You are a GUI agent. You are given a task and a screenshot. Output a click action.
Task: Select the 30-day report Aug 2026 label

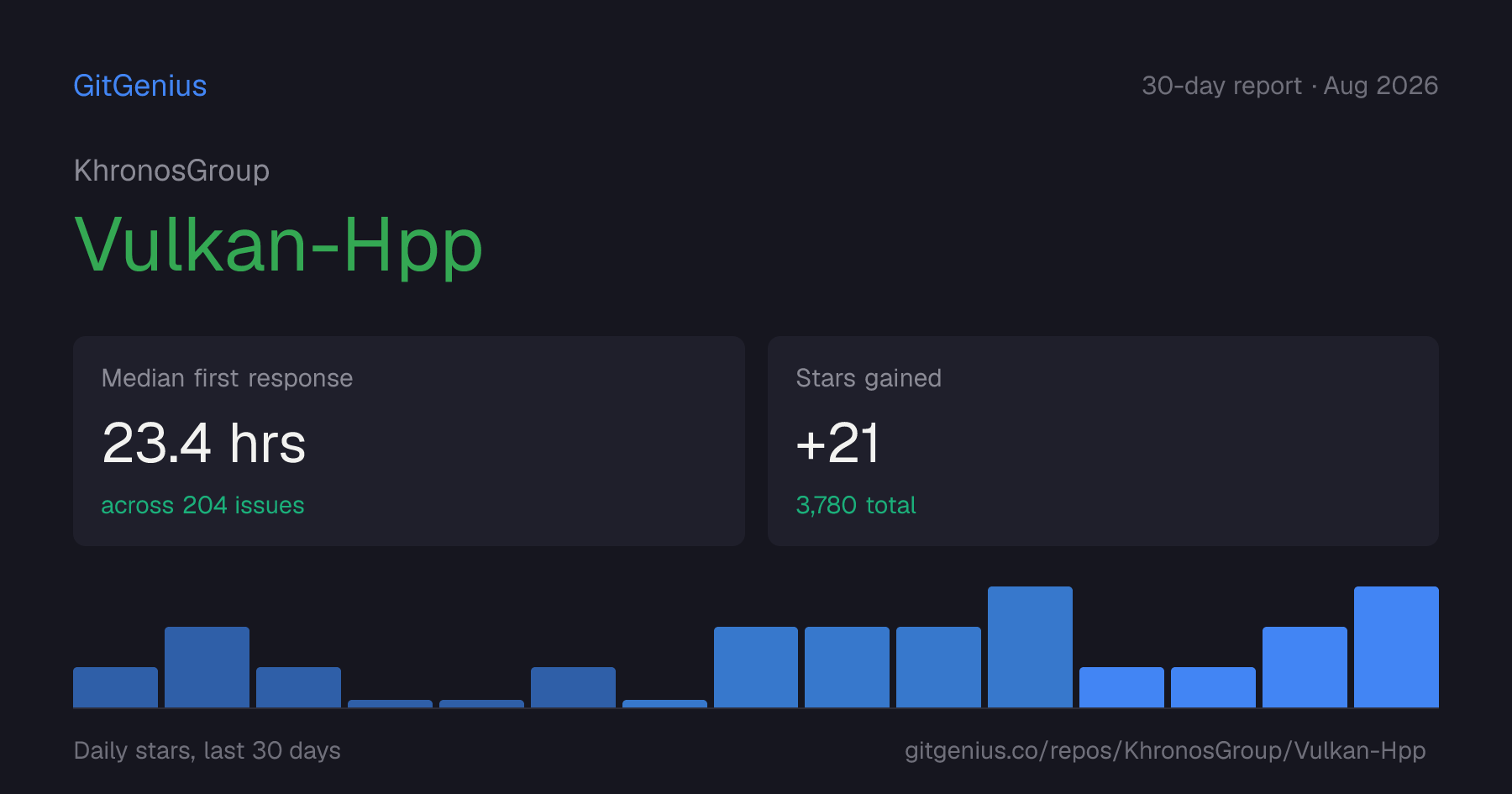[1289, 86]
